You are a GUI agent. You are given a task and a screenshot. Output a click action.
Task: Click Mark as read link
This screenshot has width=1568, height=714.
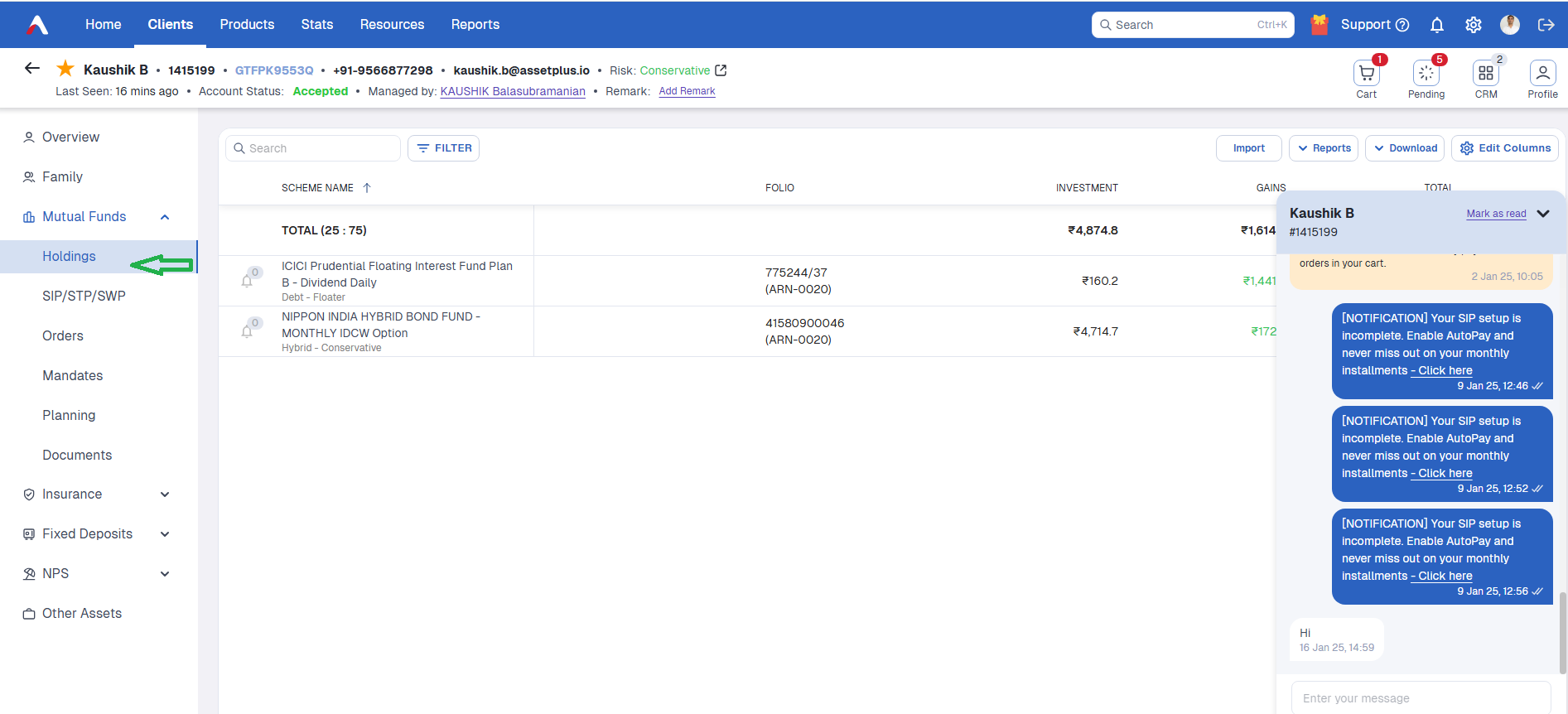point(1496,214)
